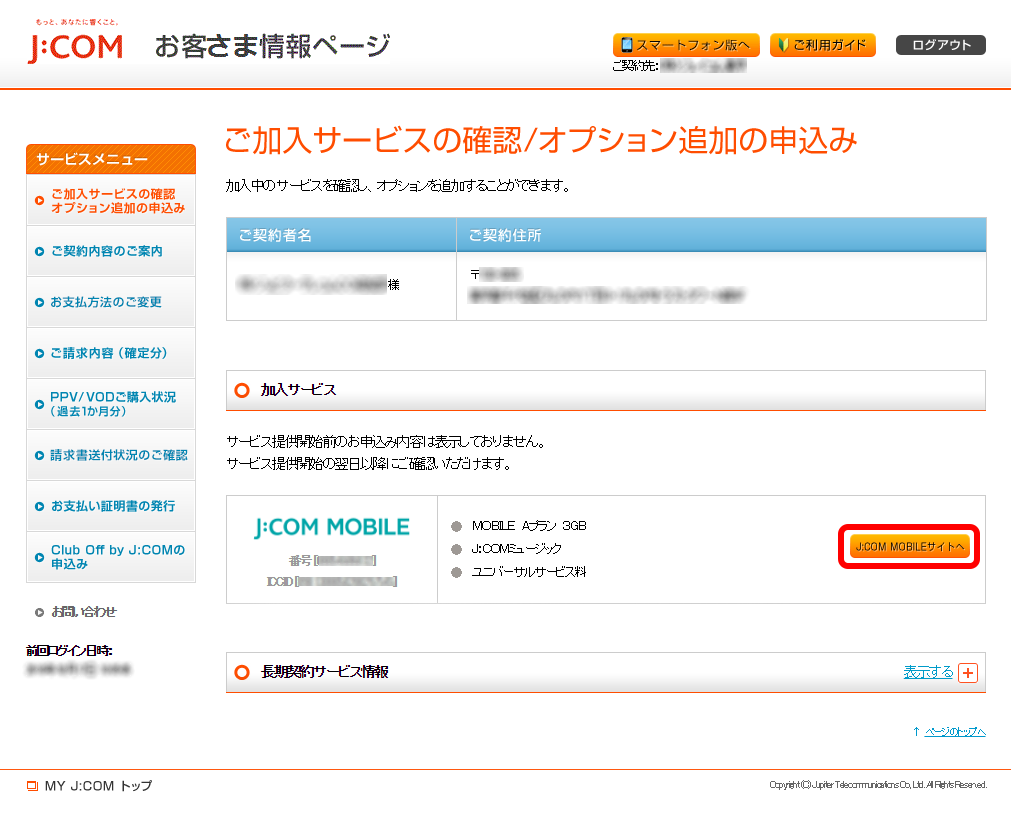
Task: Click the ご契約先 label in the header
Action: point(635,66)
